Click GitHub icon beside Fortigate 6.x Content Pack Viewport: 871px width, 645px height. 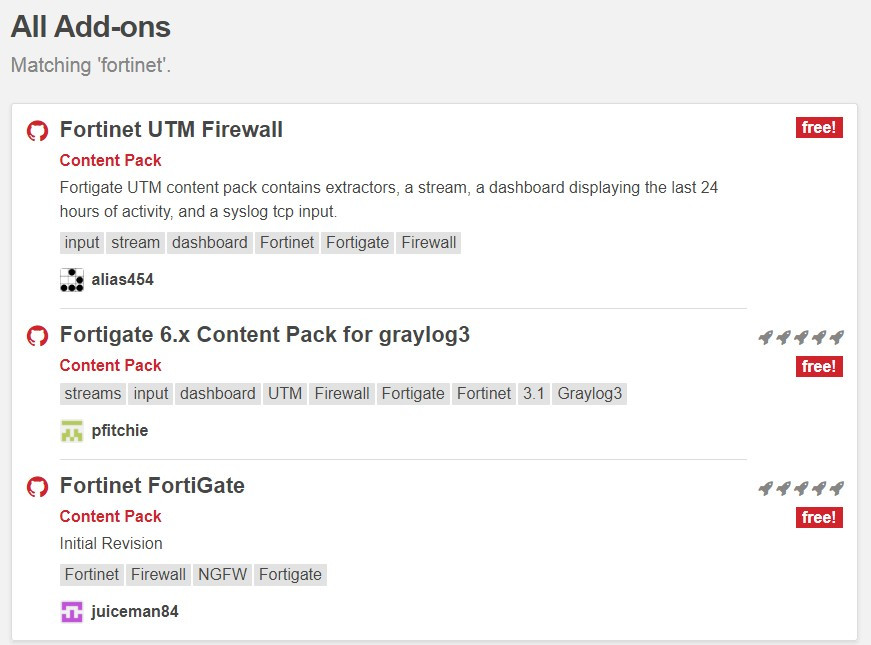(37, 336)
